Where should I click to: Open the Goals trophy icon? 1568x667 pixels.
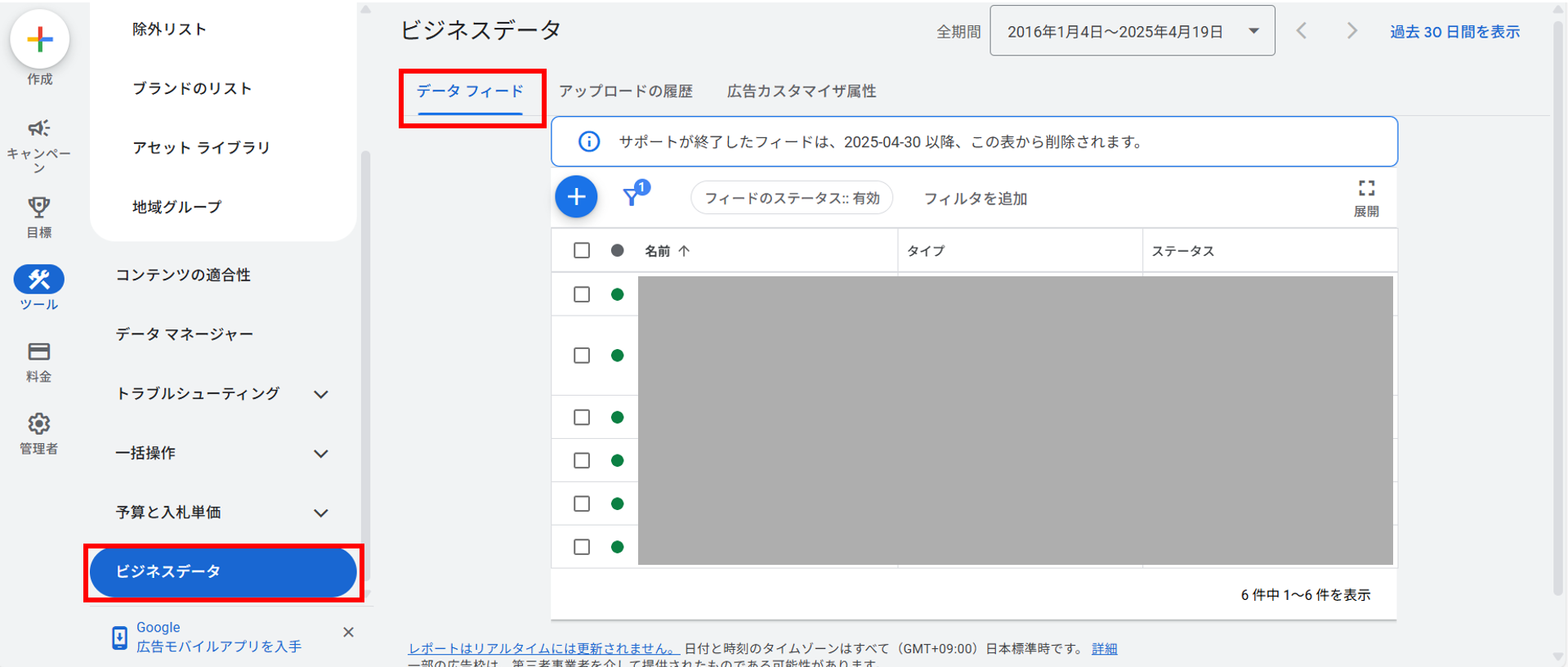click(x=39, y=207)
